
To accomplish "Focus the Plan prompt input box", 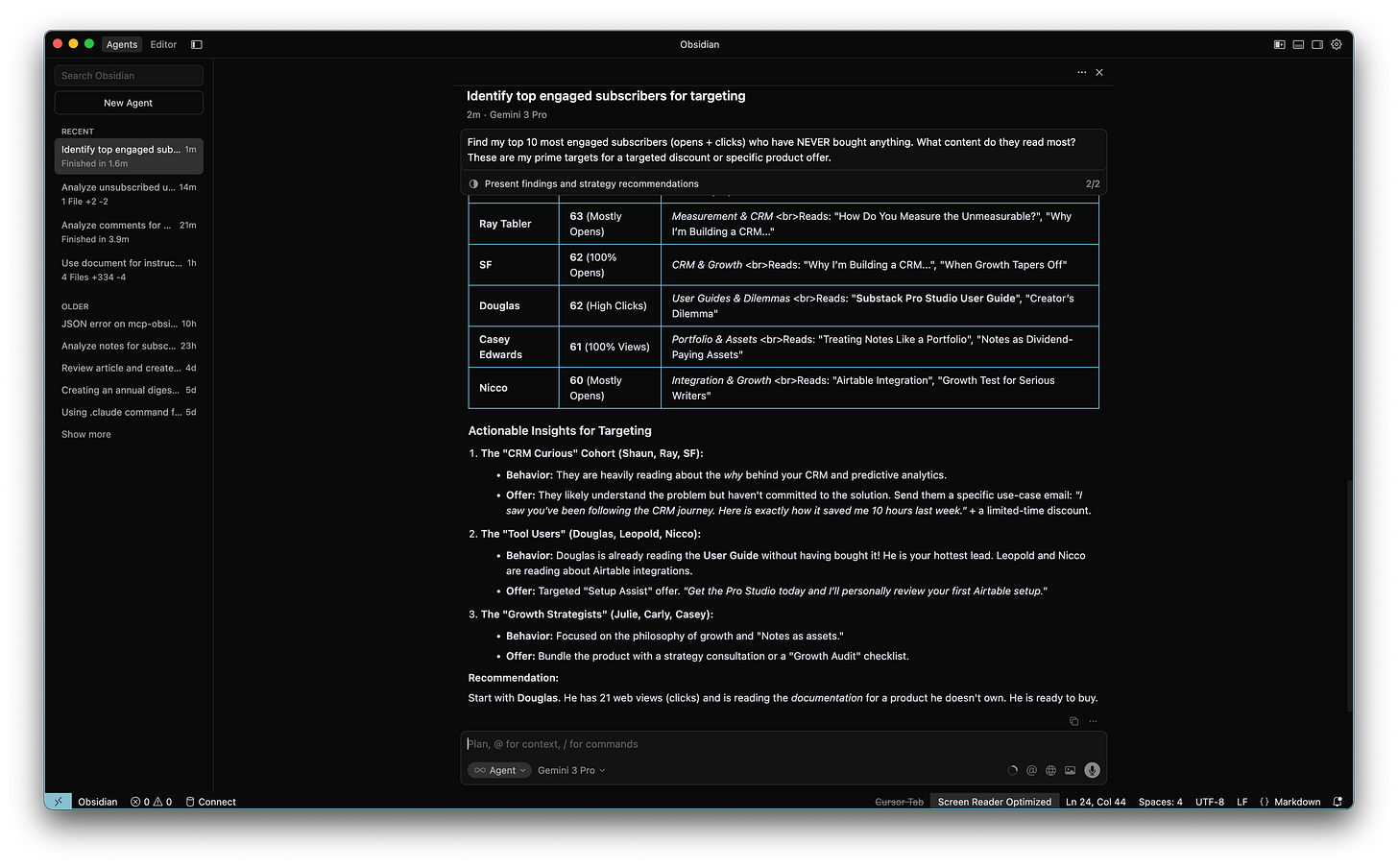I will pyautogui.click(x=783, y=744).
